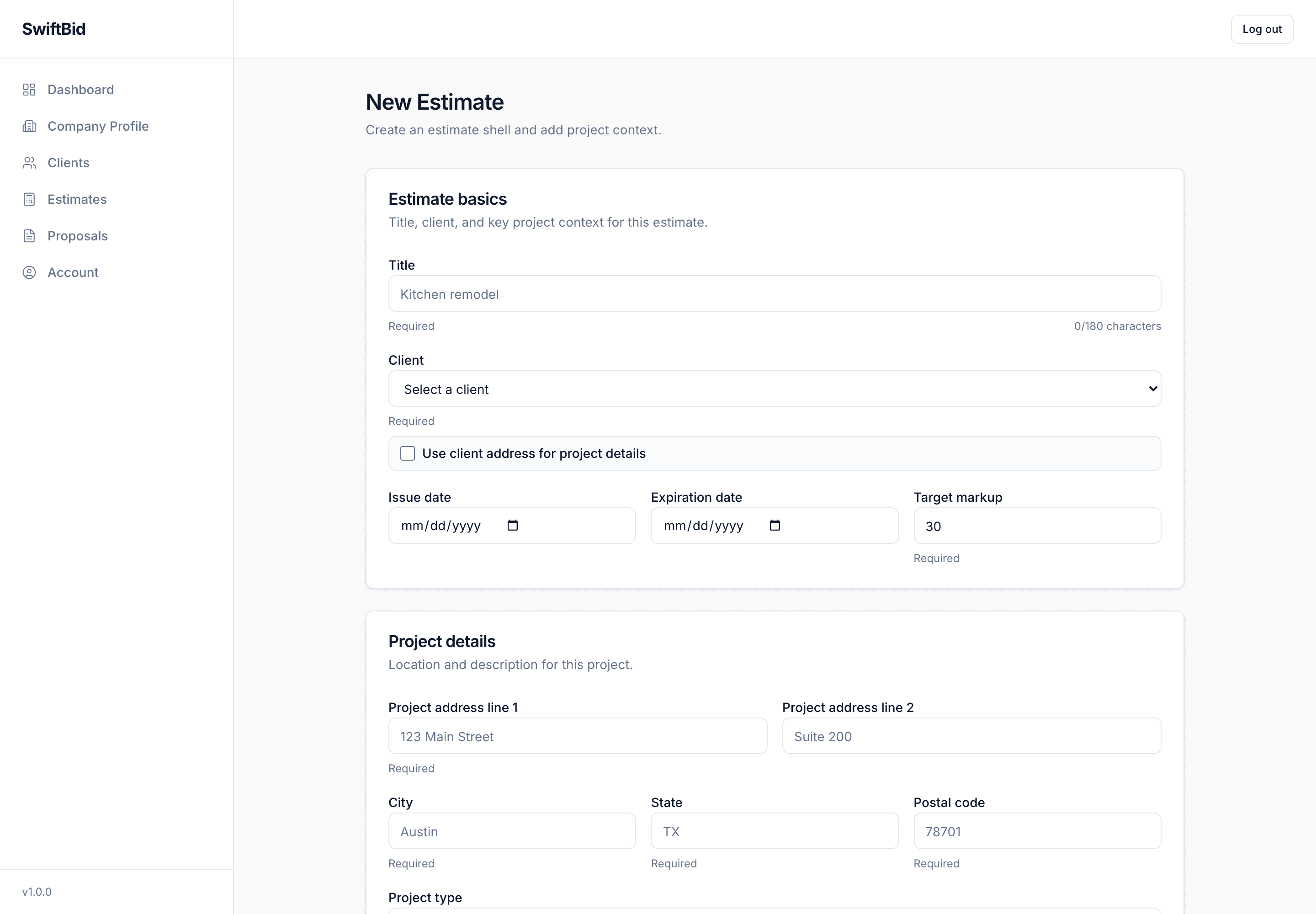This screenshot has height=914, width=1316.
Task: Check Use client address for project details
Action: coord(407,453)
